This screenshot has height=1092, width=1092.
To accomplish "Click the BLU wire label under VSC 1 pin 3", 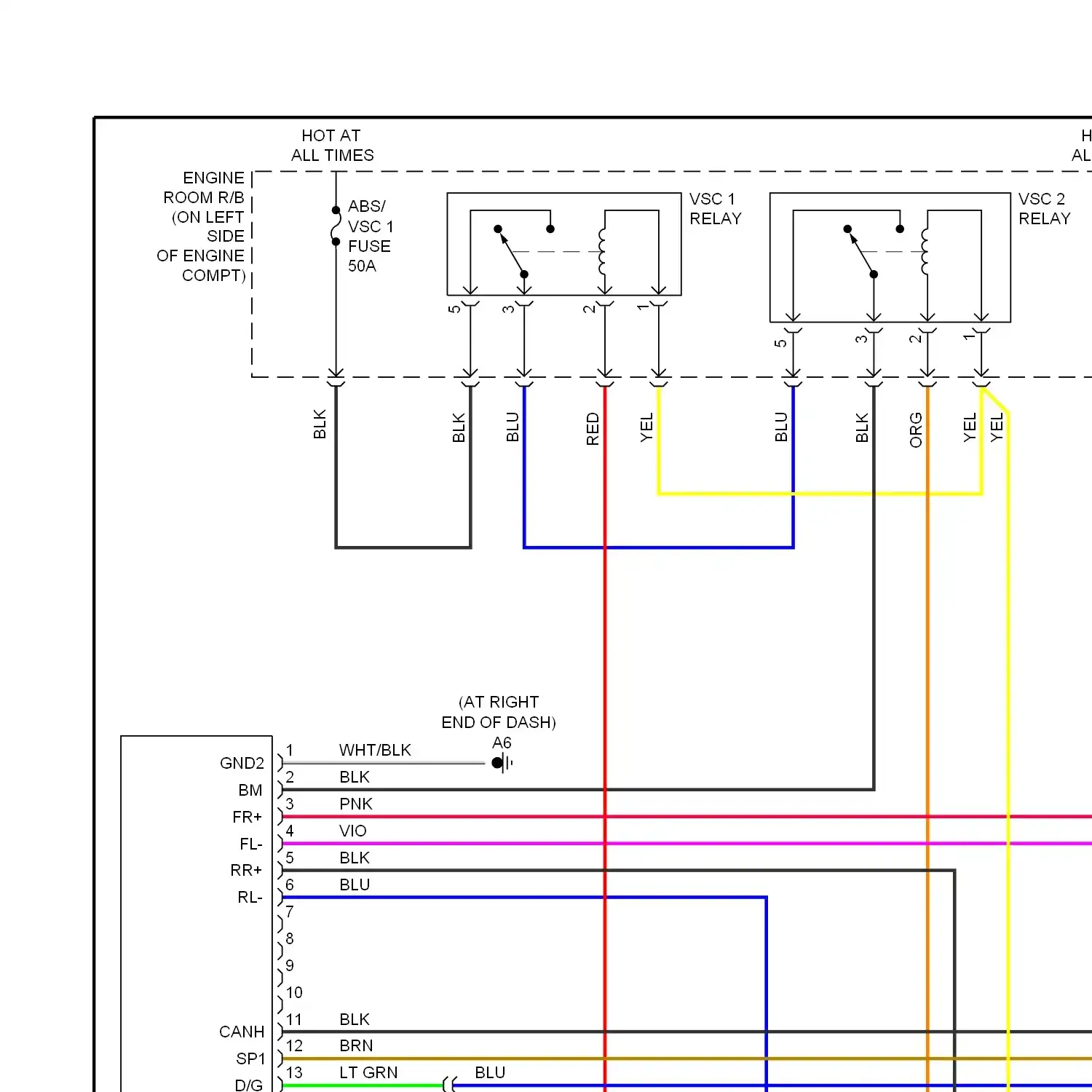I will tap(513, 427).
